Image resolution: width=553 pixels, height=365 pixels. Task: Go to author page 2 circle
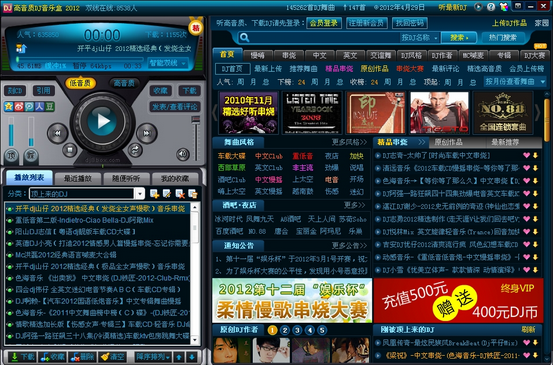pyautogui.click(x=285, y=330)
